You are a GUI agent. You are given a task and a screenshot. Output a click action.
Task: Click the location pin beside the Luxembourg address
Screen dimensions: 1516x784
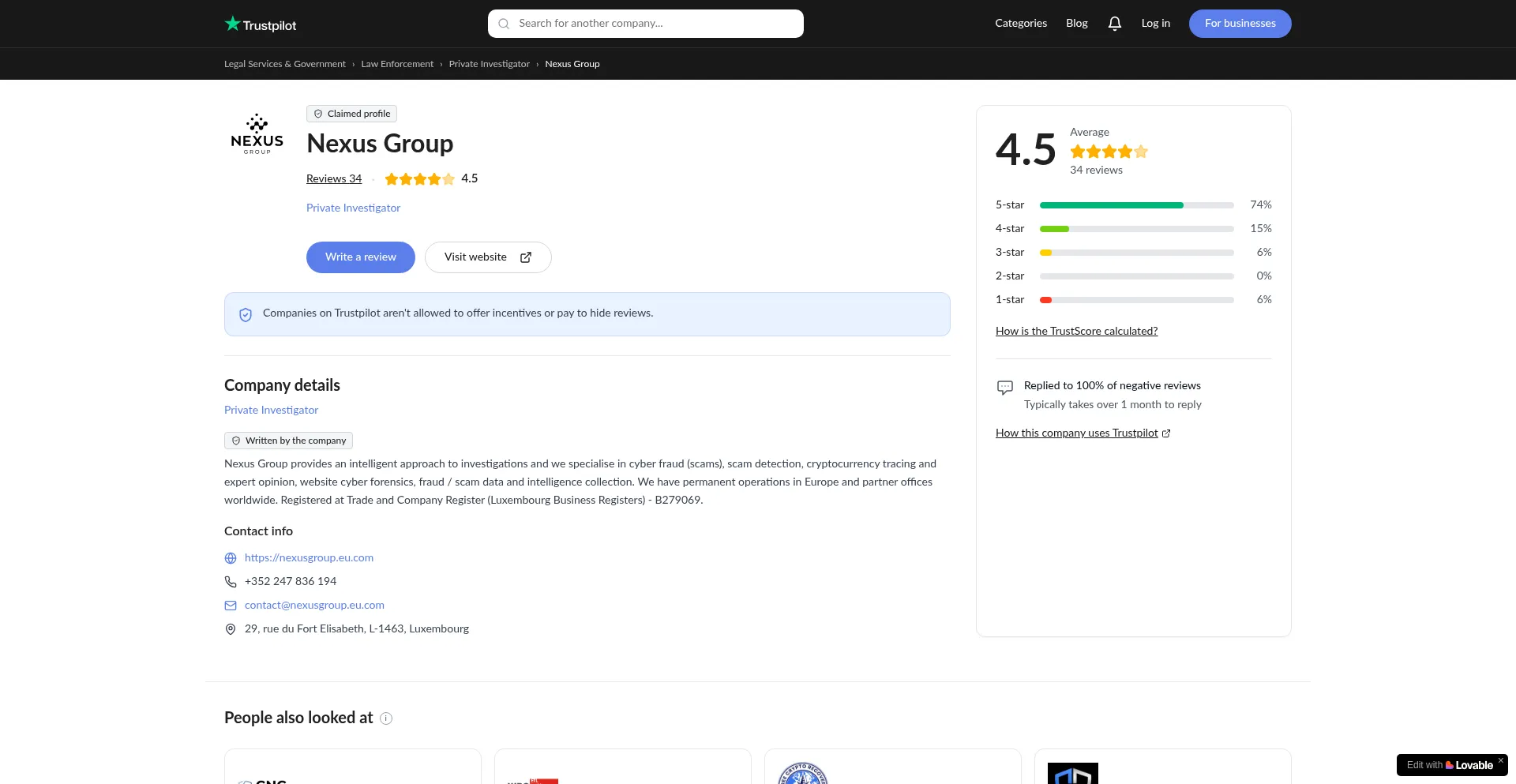230,629
